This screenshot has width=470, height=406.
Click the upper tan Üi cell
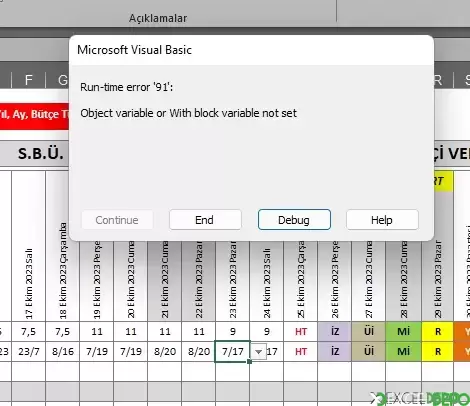(369, 332)
